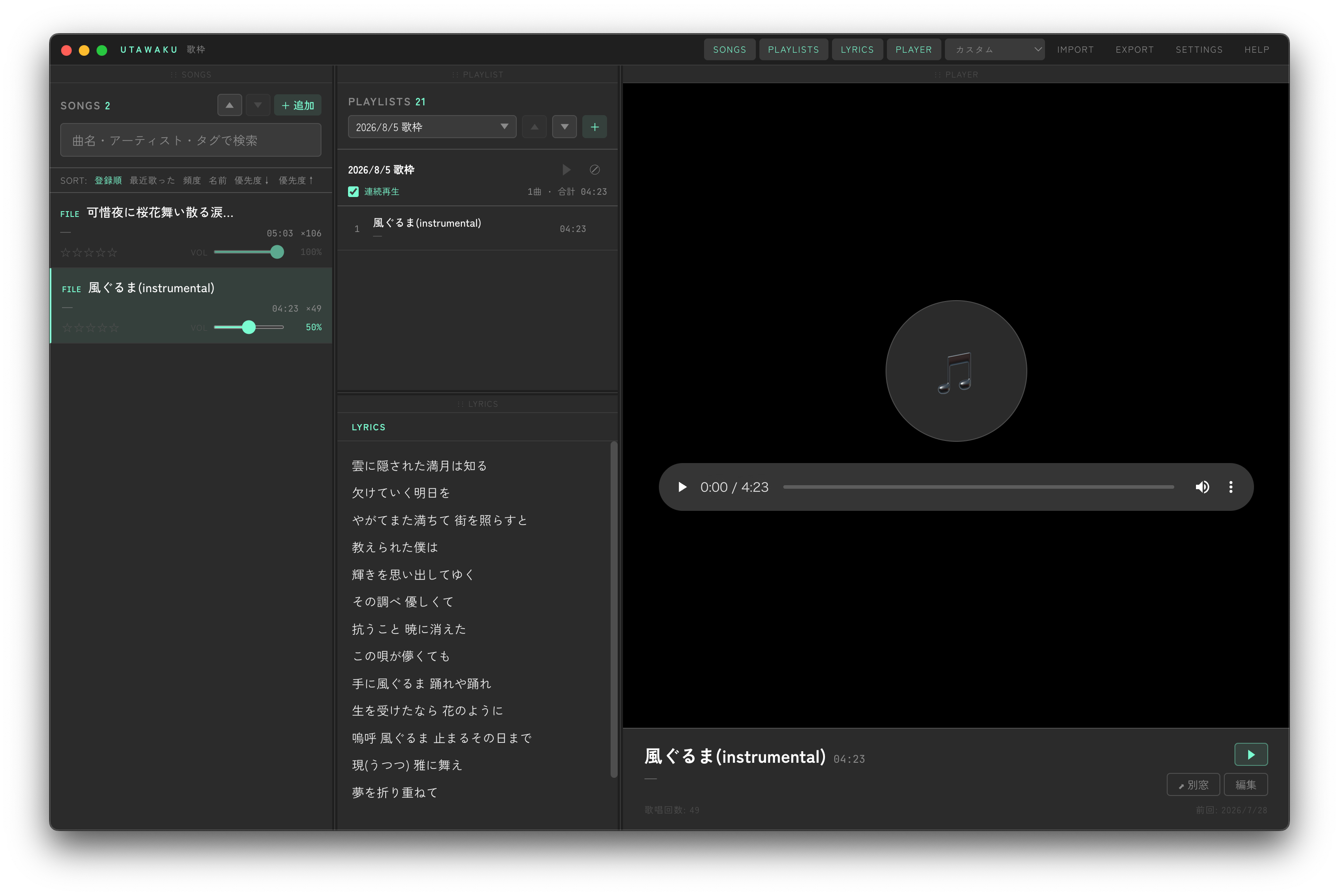Open the 2026/8/5 歌枠 playlist dropdown
This screenshot has height=896, width=1339.
coord(431,127)
